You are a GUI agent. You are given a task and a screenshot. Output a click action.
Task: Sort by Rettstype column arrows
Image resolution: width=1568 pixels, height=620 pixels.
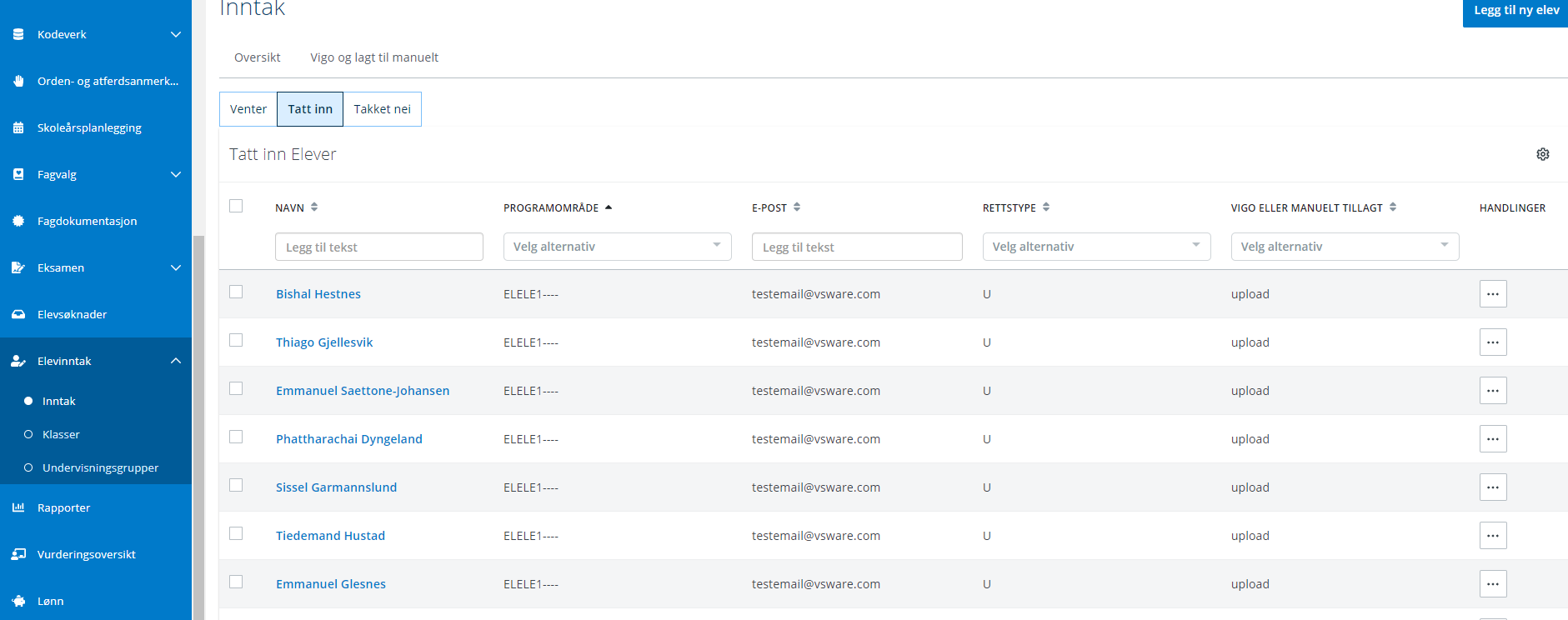tap(1046, 207)
